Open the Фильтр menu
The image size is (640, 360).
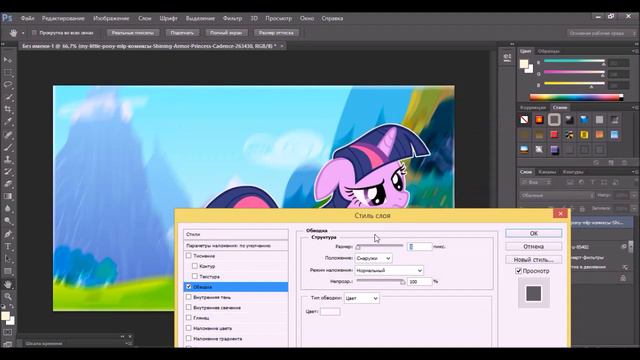(232, 18)
